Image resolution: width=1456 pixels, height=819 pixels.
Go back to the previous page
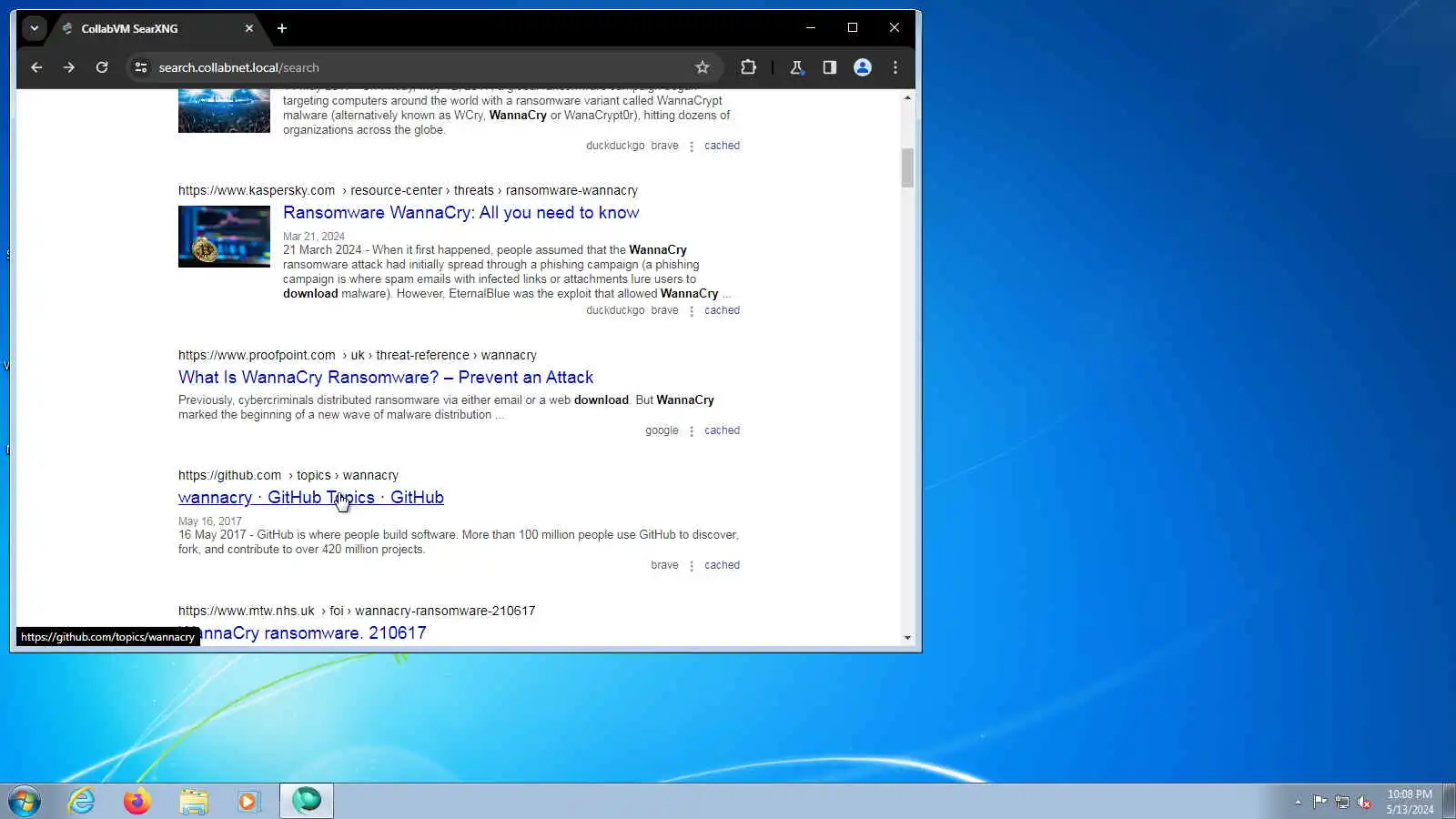pos(36,67)
